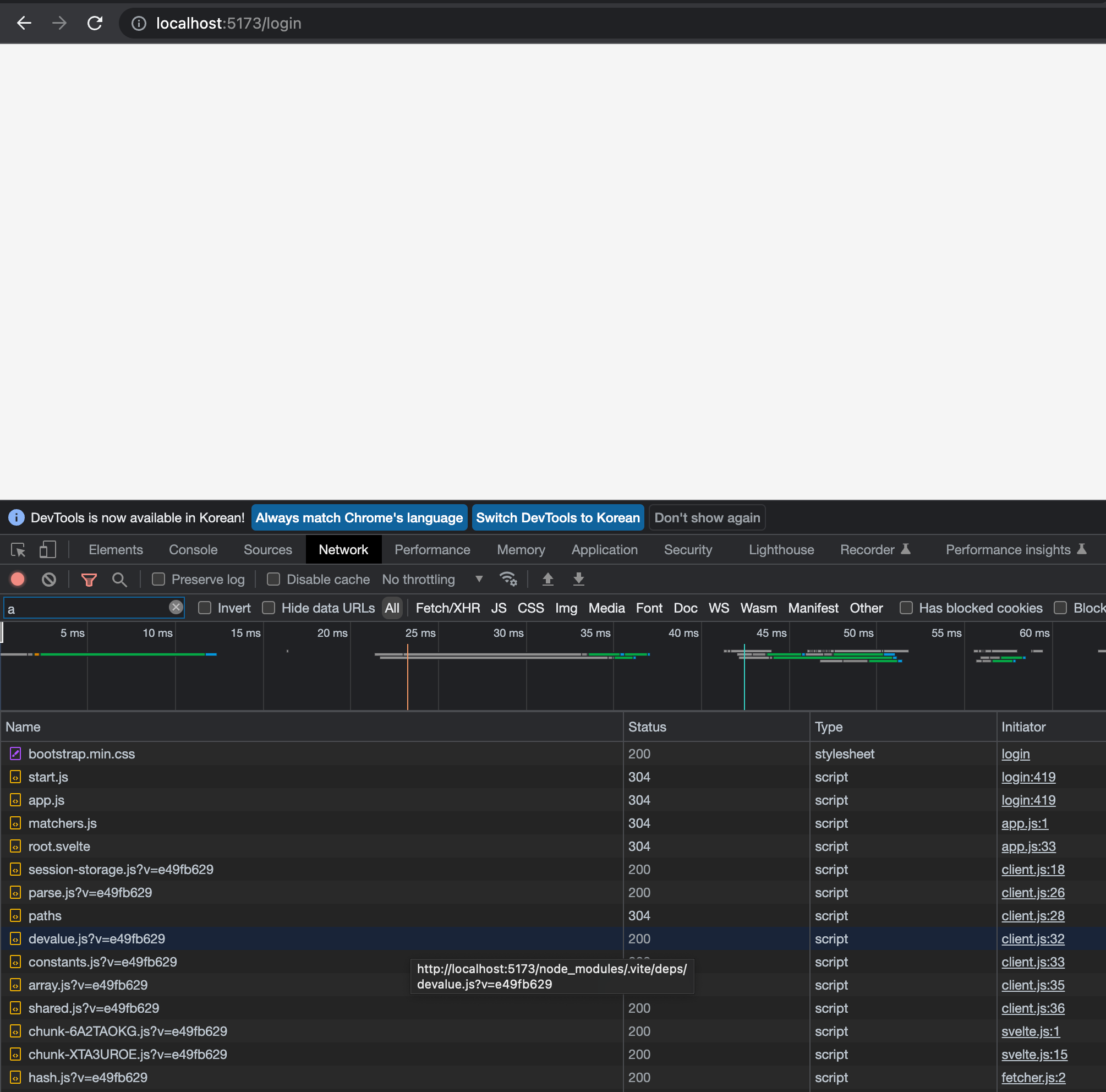Enable Preserve log checkbox
This screenshot has width=1106, height=1092.
[x=158, y=580]
